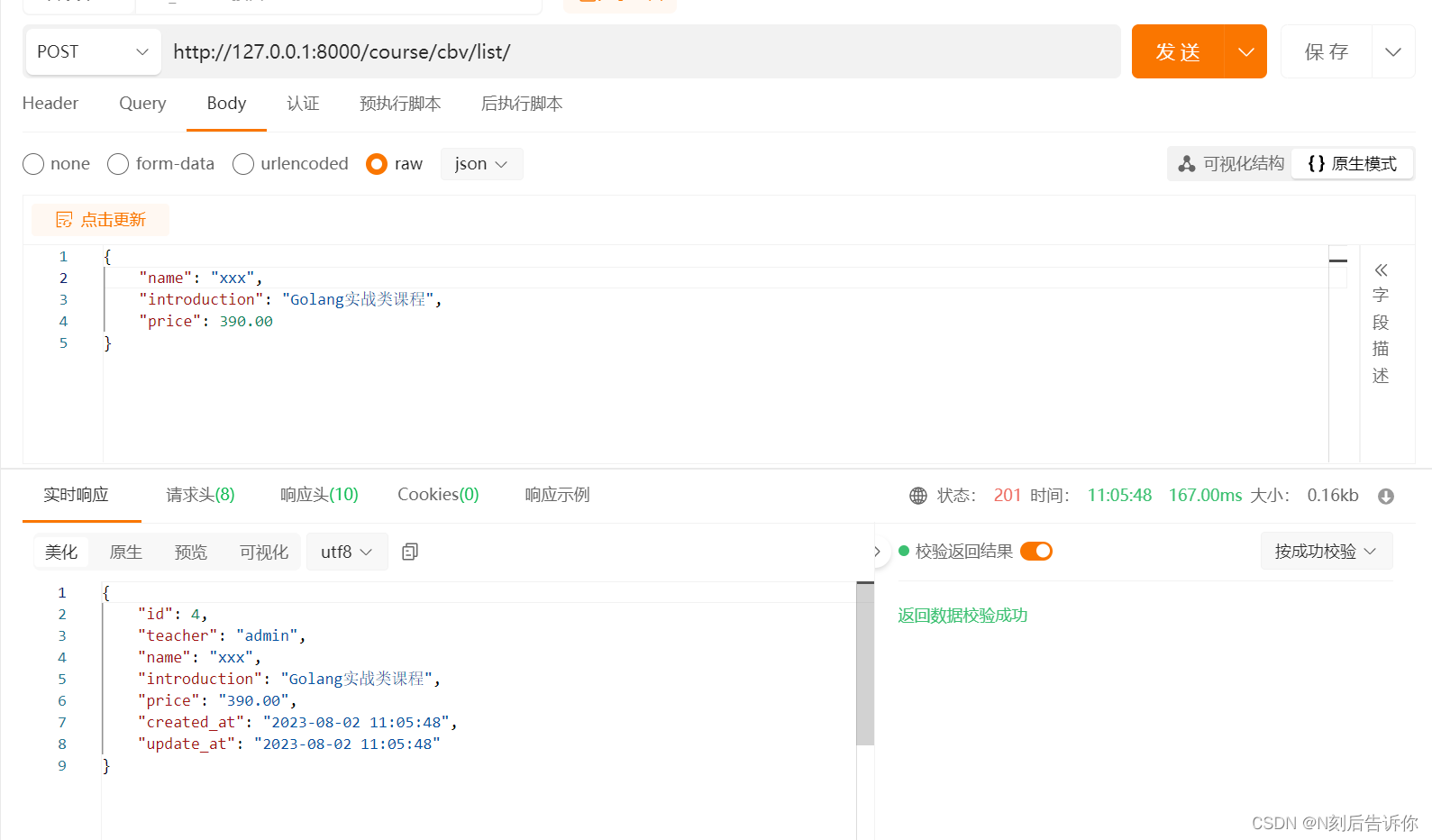
Task: Click the 点击更新 button
Action: 100,220
